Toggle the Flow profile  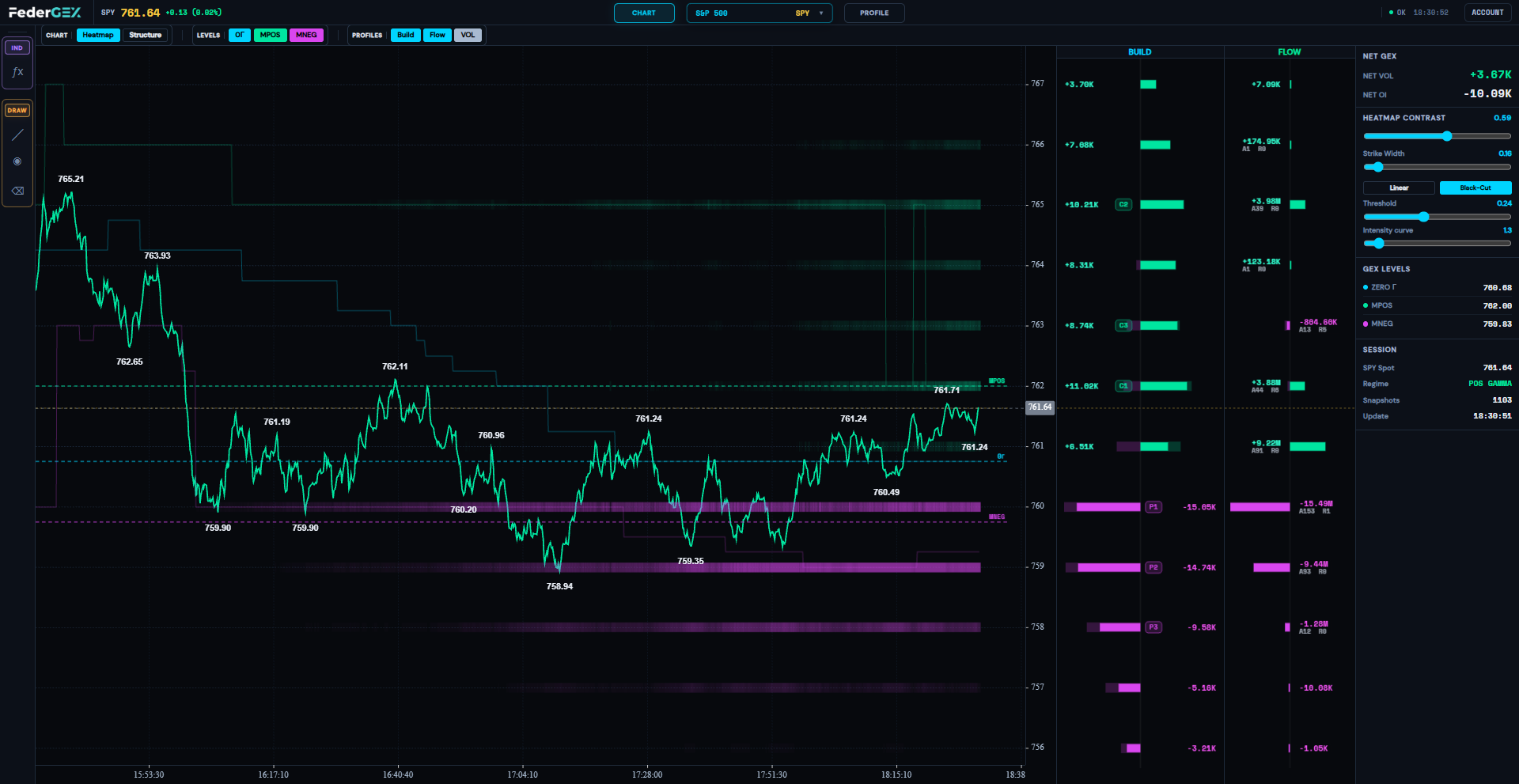pyautogui.click(x=438, y=35)
